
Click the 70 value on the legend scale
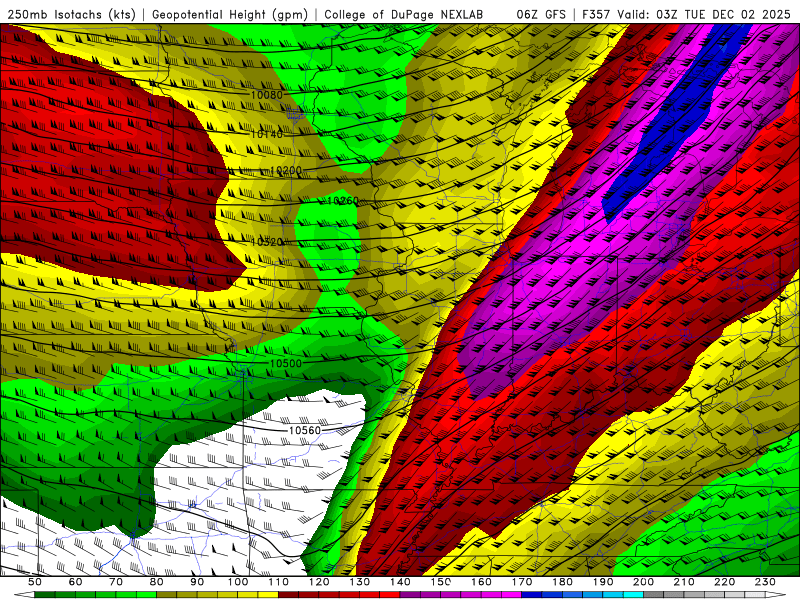116,582
